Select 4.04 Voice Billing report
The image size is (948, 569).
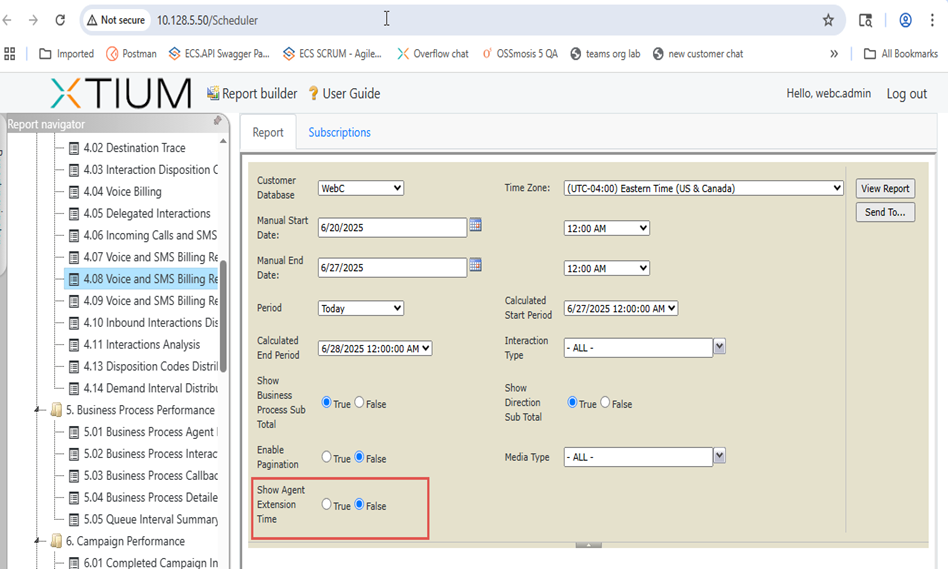click(122, 191)
